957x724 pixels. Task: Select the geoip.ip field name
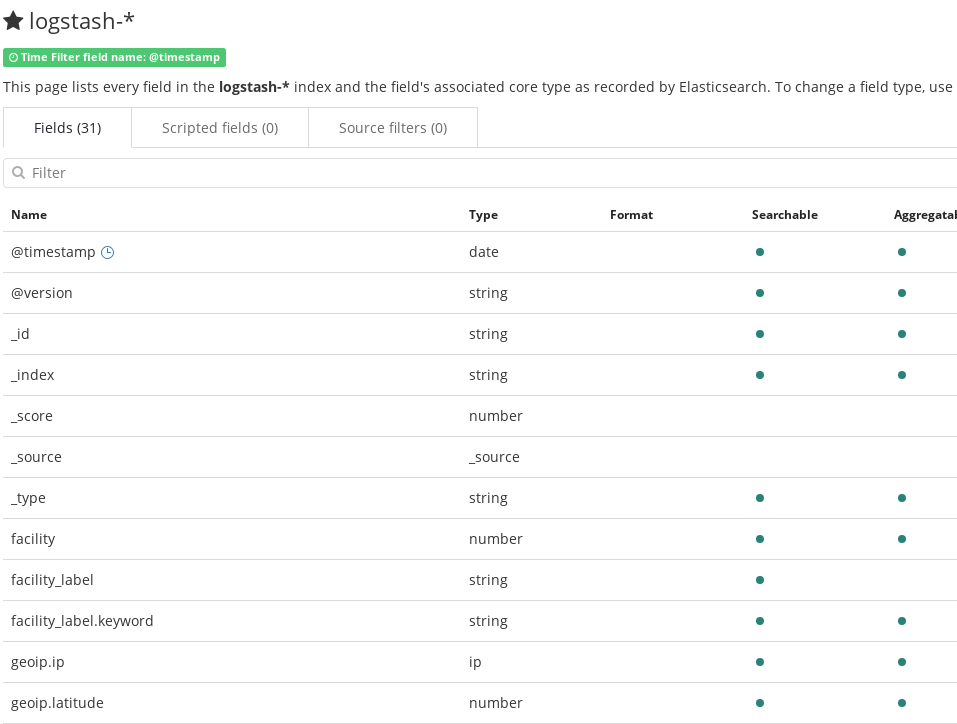click(37, 662)
